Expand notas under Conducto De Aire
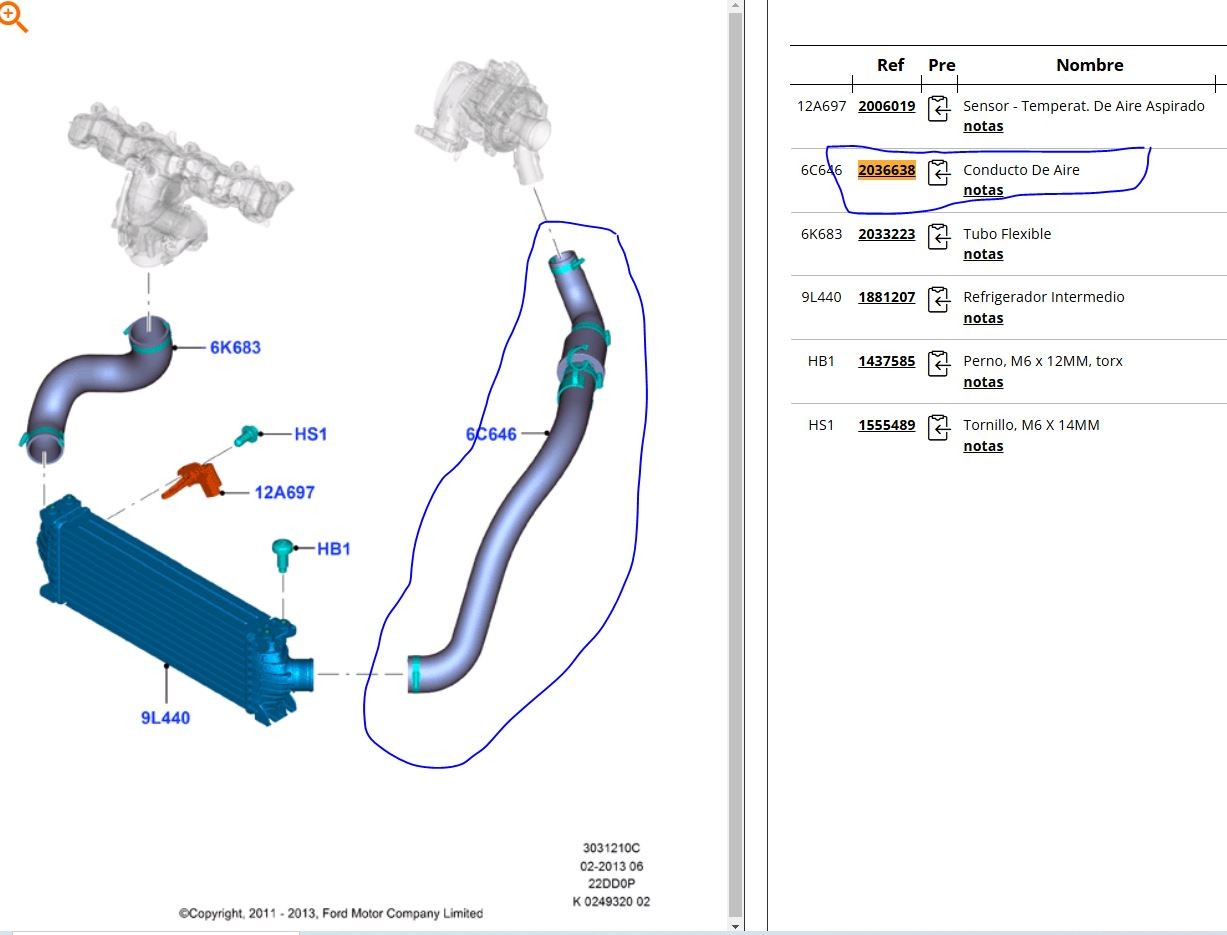 (x=982, y=190)
